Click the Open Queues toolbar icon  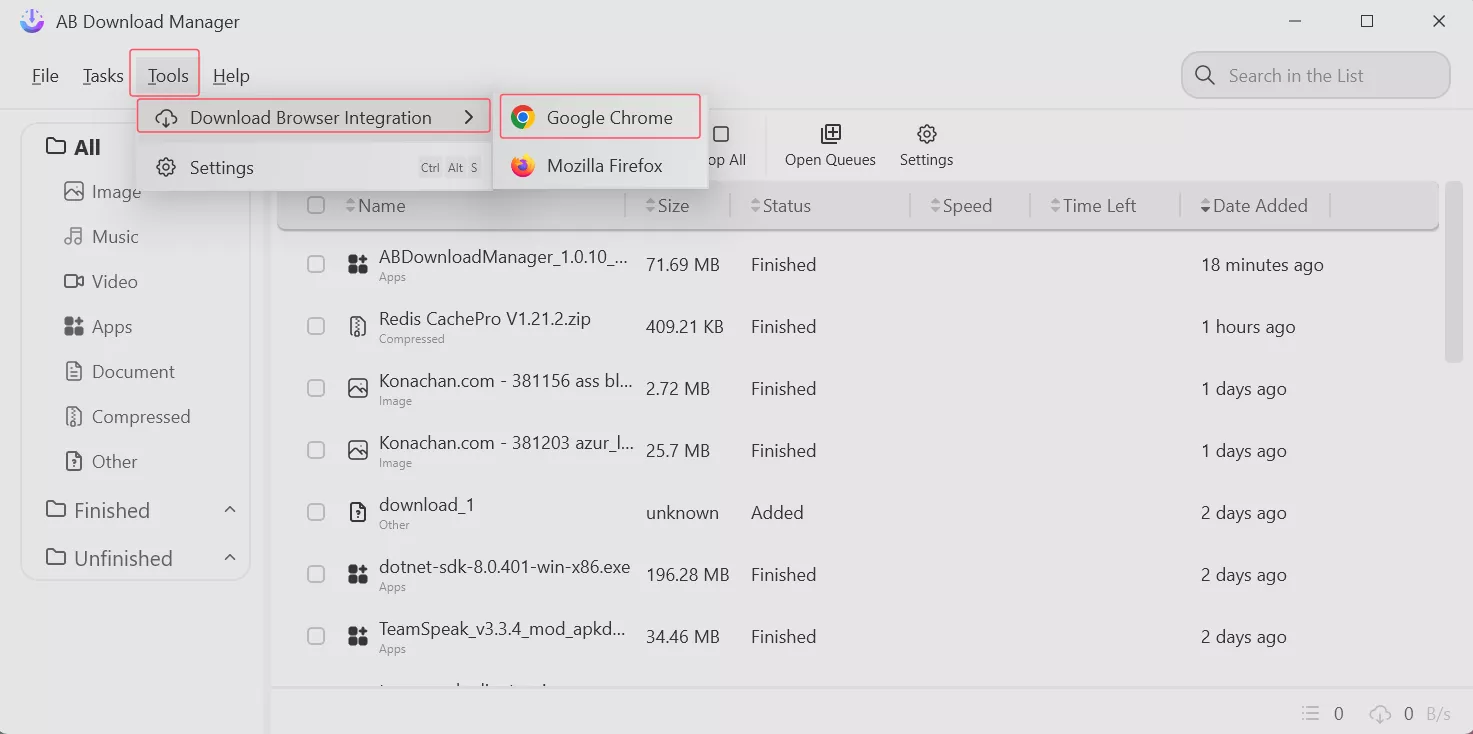[830, 134]
